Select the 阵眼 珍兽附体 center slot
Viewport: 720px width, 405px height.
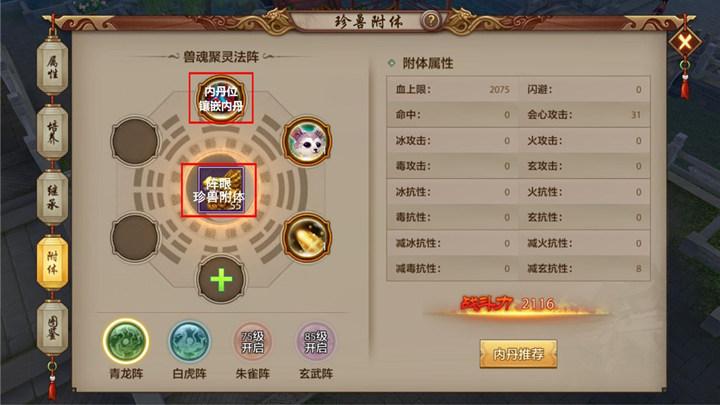pyautogui.click(x=220, y=190)
